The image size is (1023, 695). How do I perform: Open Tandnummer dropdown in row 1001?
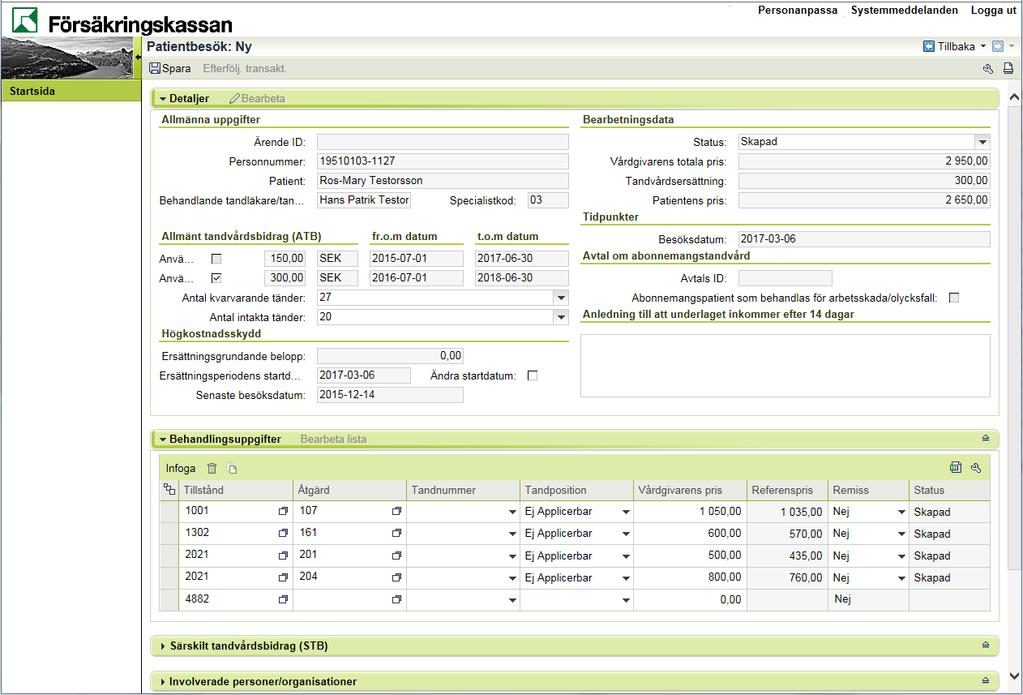coord(512,512)
